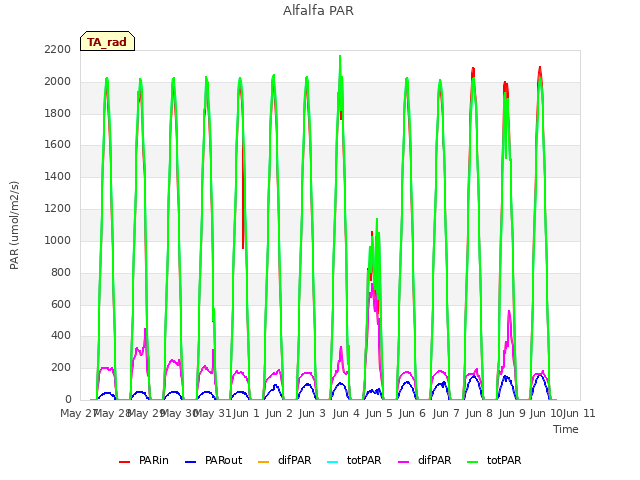Click the Alfalfa PAR chart title

click(318, 10)
